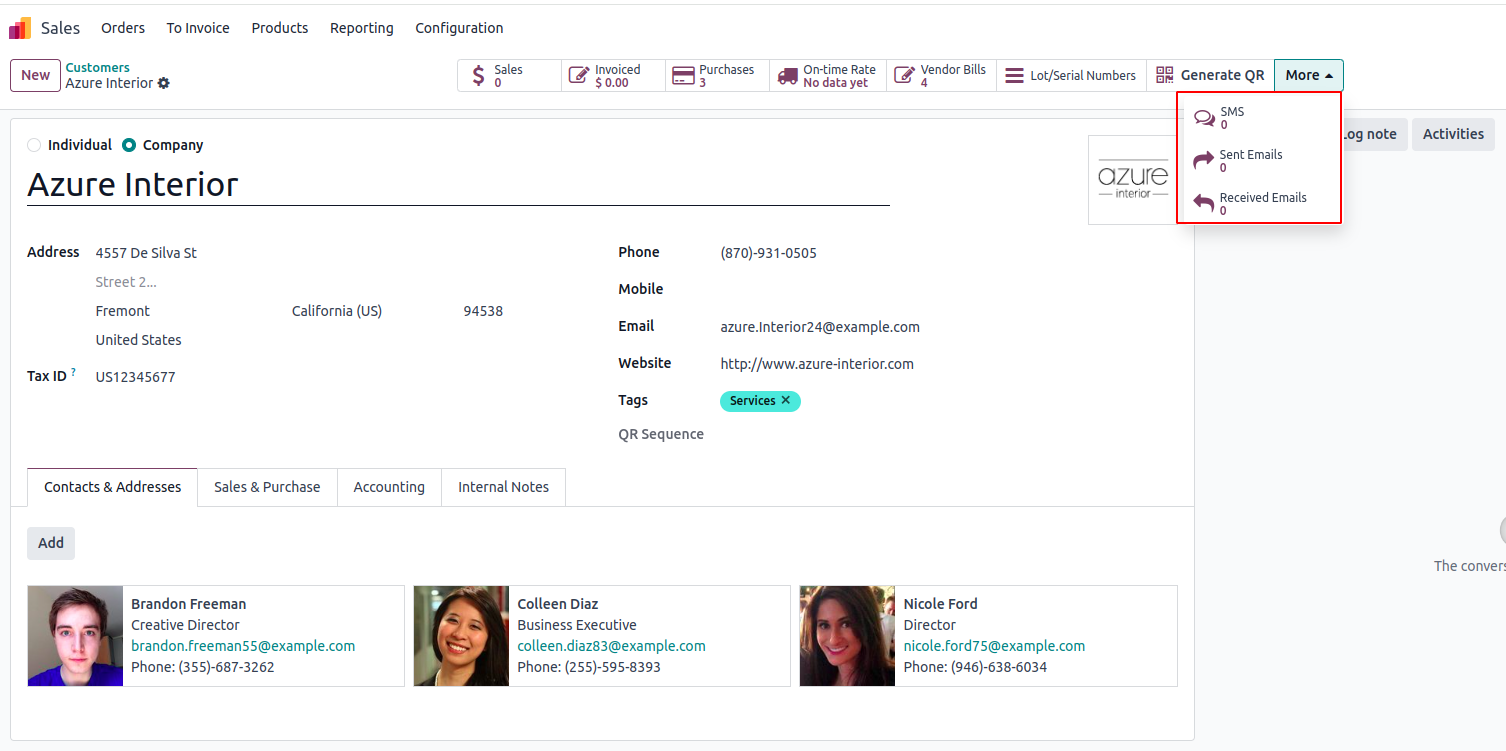The height and width of the screenshot is (751, 1506).
Task: Remove the Services tag with its X
Action: 786,400
